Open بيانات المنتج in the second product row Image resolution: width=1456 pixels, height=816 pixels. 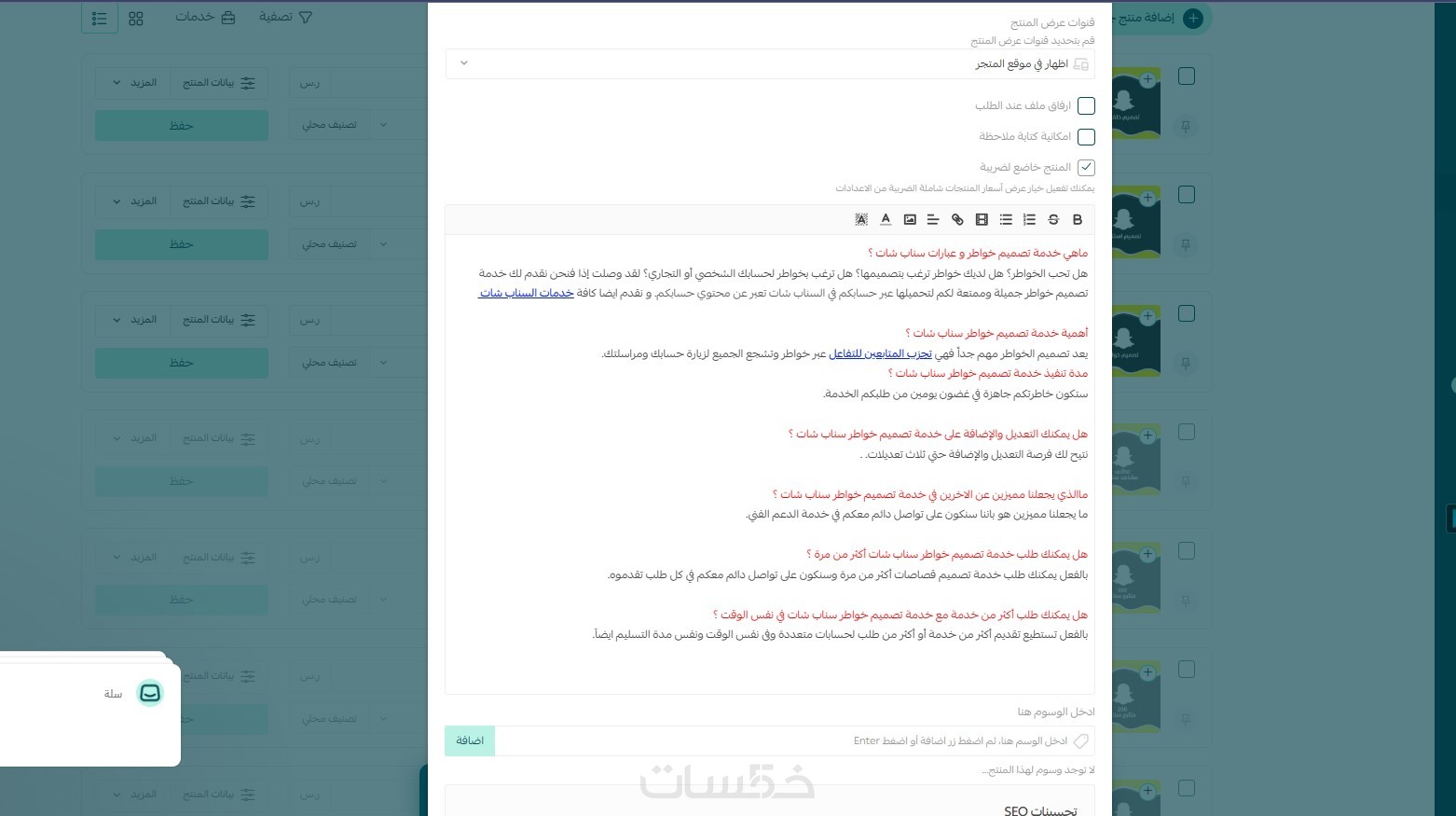pyautogui.click(x=219, y=201)
